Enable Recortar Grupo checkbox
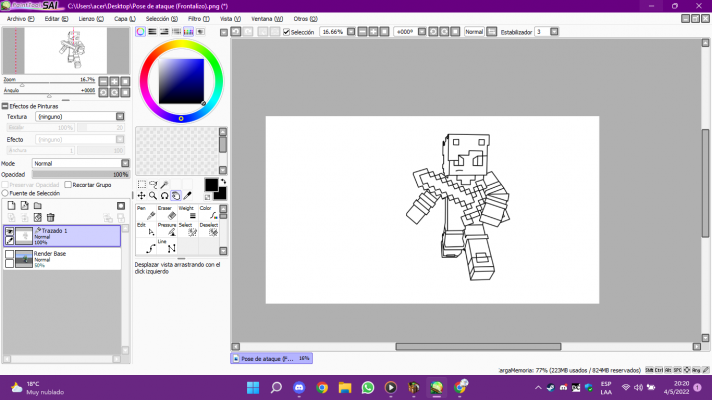 [x=68, y=184]
